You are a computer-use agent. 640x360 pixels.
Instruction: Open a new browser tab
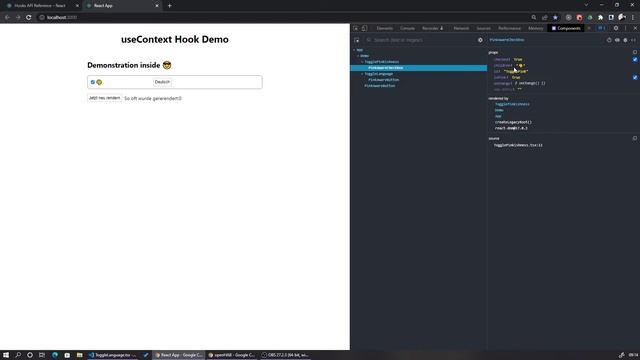[169, 6]
